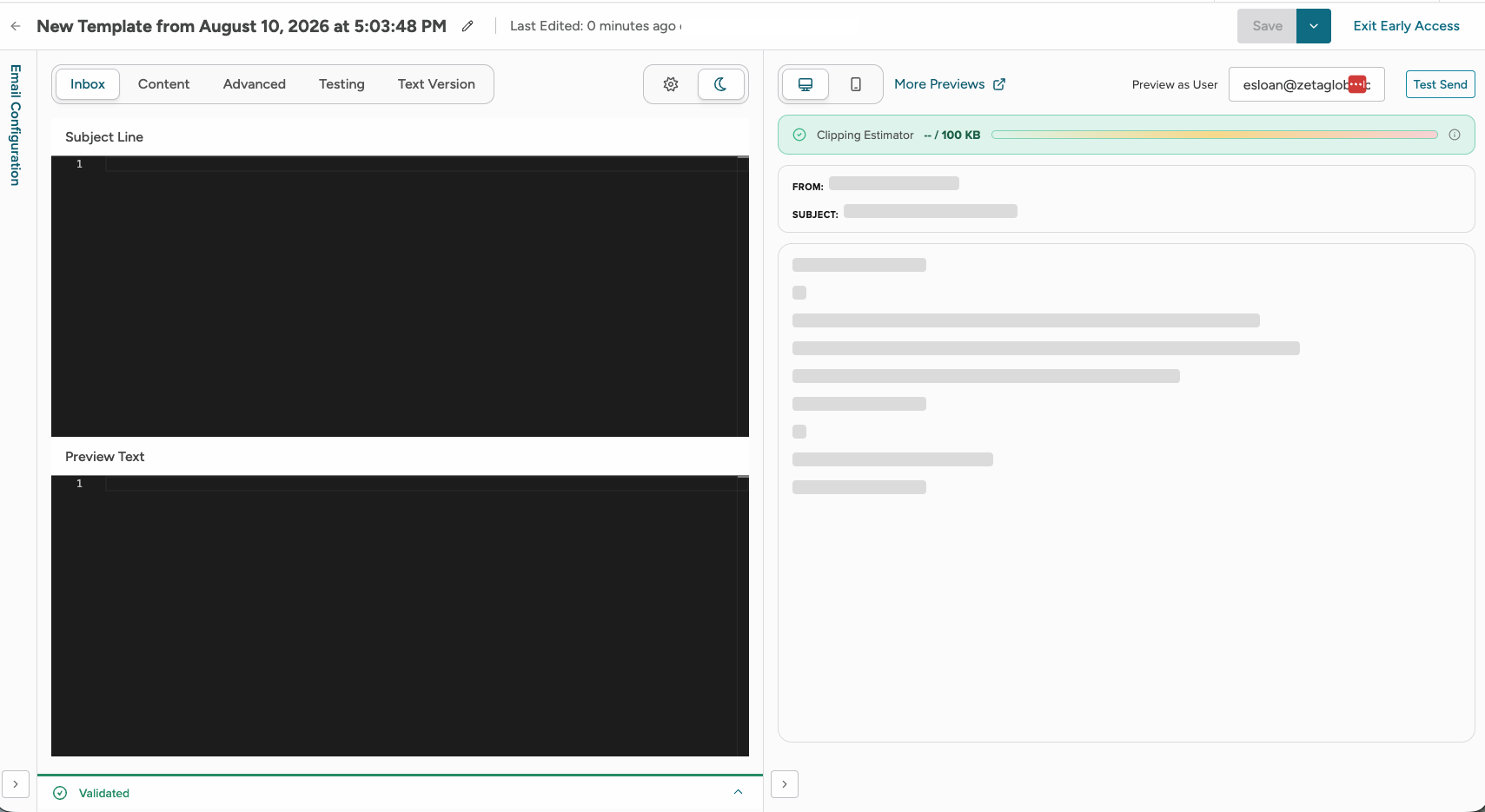1485x812 pixels.
Task: Open the Save dropdown arrow
Action: point(1314,26)
